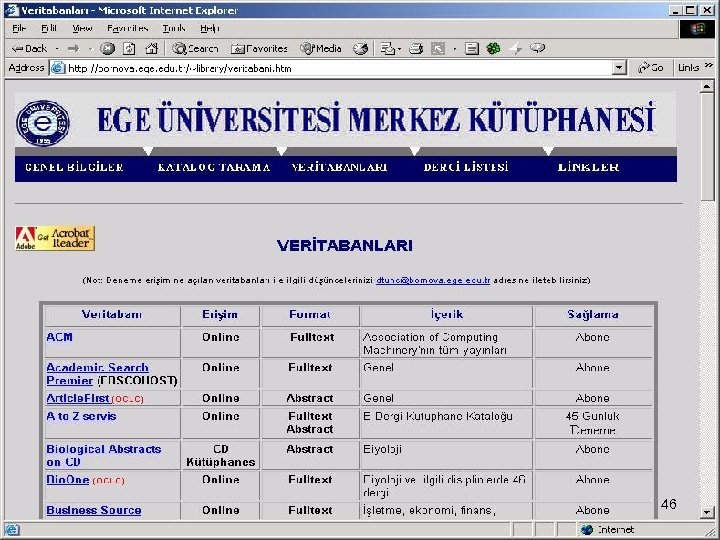Open GENEL BİLGİLER navigation tab
Screen dimensions: 720x540
coord(74,167)
